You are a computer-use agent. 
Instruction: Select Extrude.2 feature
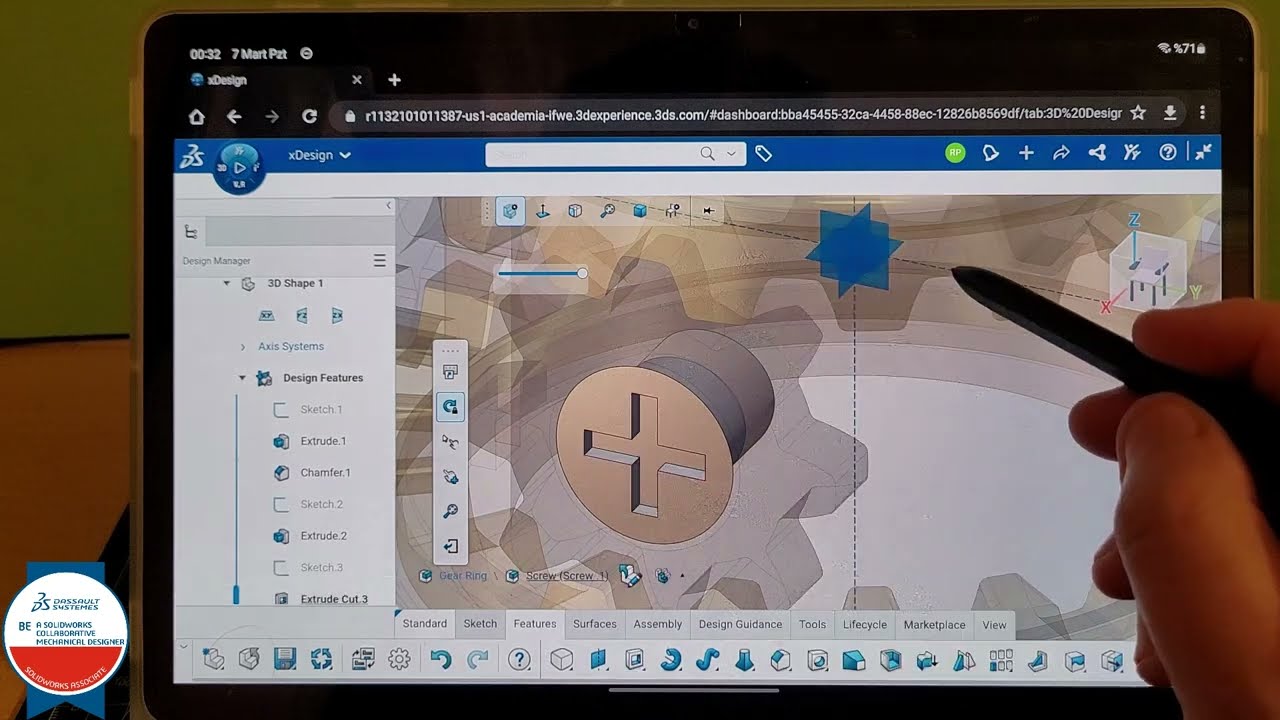click(323, 536)
